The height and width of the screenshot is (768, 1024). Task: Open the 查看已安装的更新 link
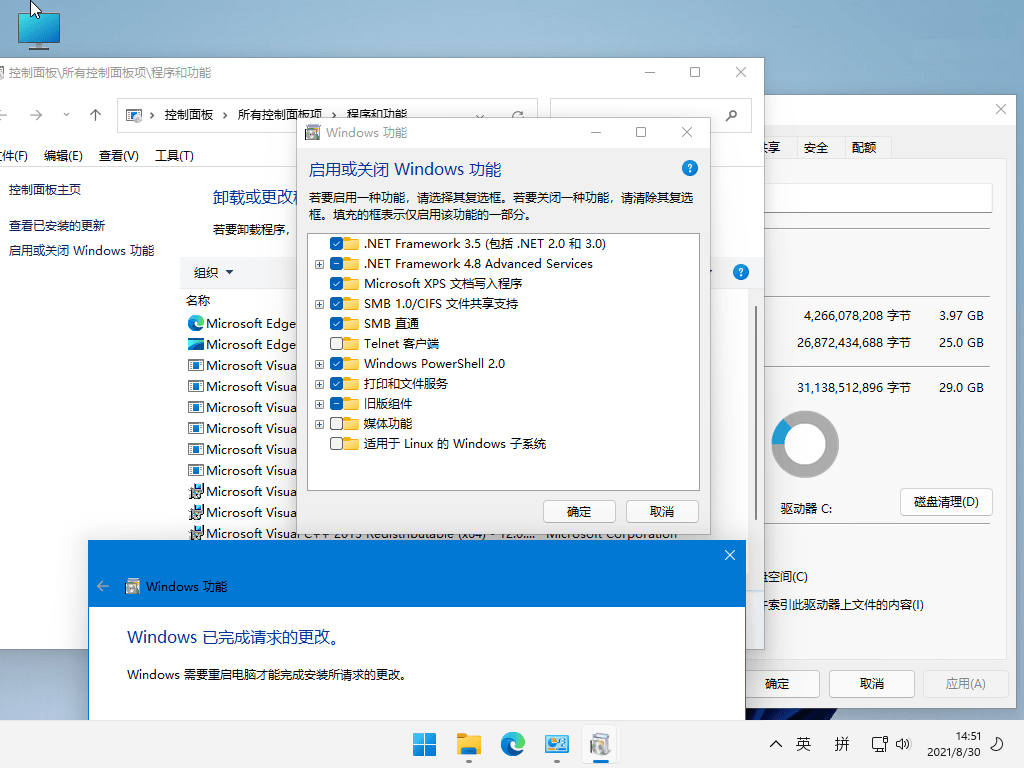click(x=57, y=225)
